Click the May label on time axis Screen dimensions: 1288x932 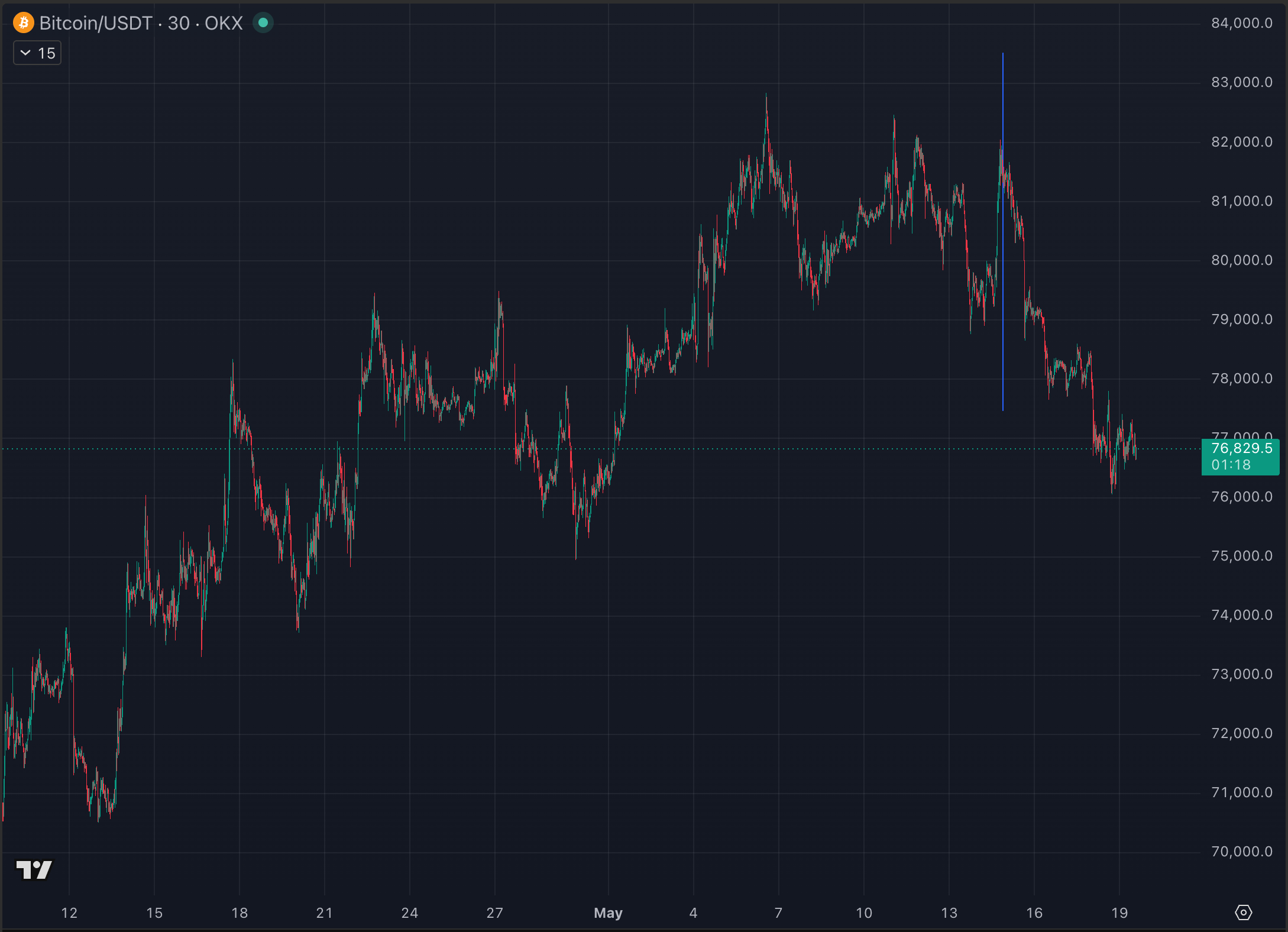click(608, 913)
